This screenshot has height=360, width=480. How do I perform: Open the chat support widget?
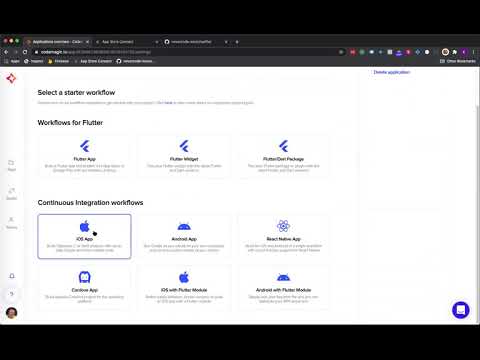coord(461,310)
